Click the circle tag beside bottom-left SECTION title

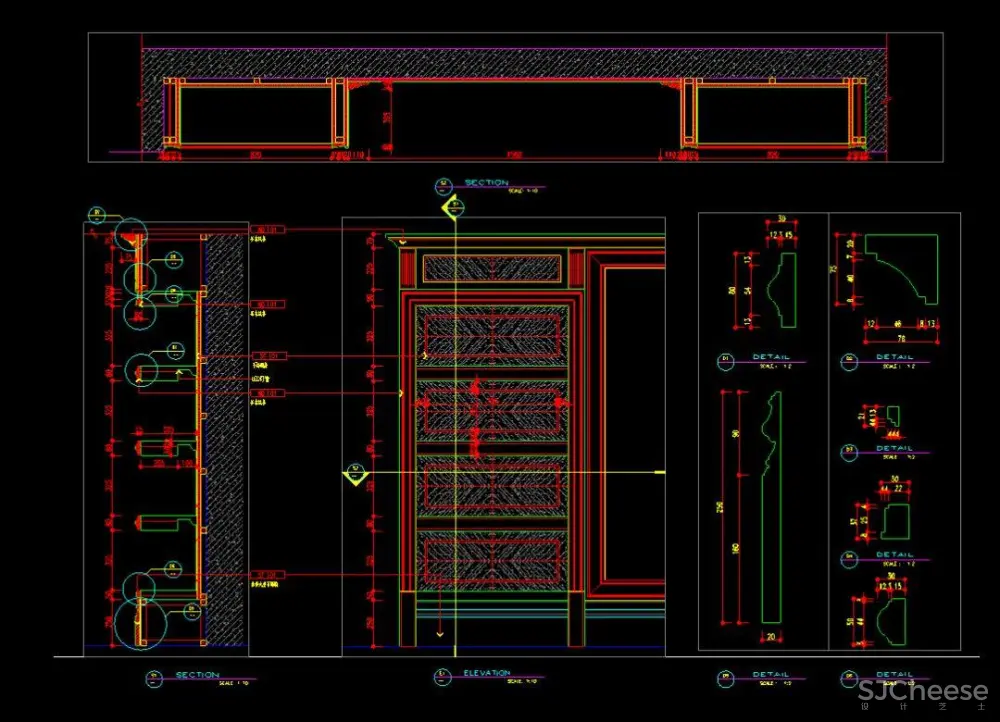154,678
